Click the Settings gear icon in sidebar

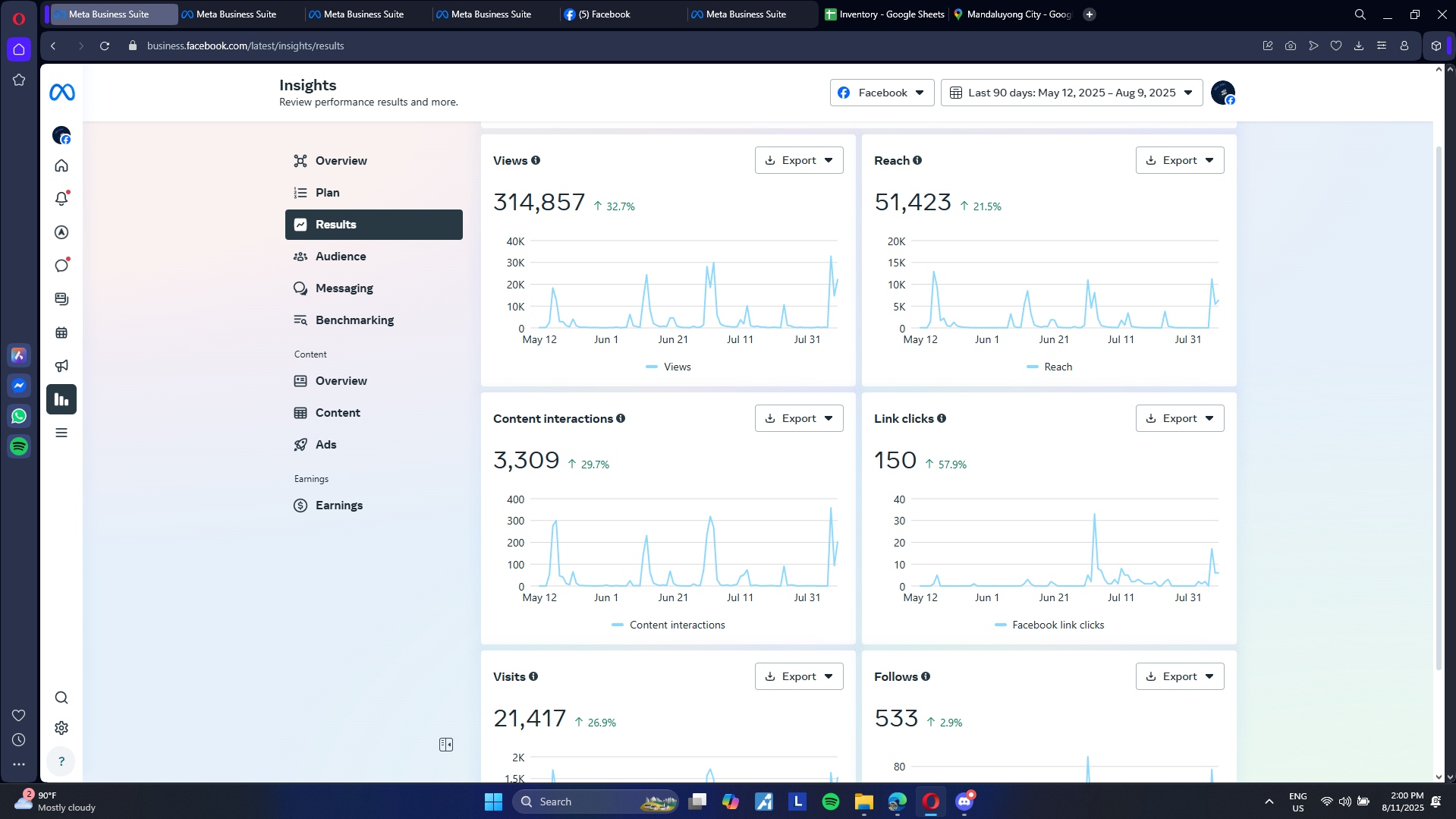pyautogui.click(x=61, y=728)
